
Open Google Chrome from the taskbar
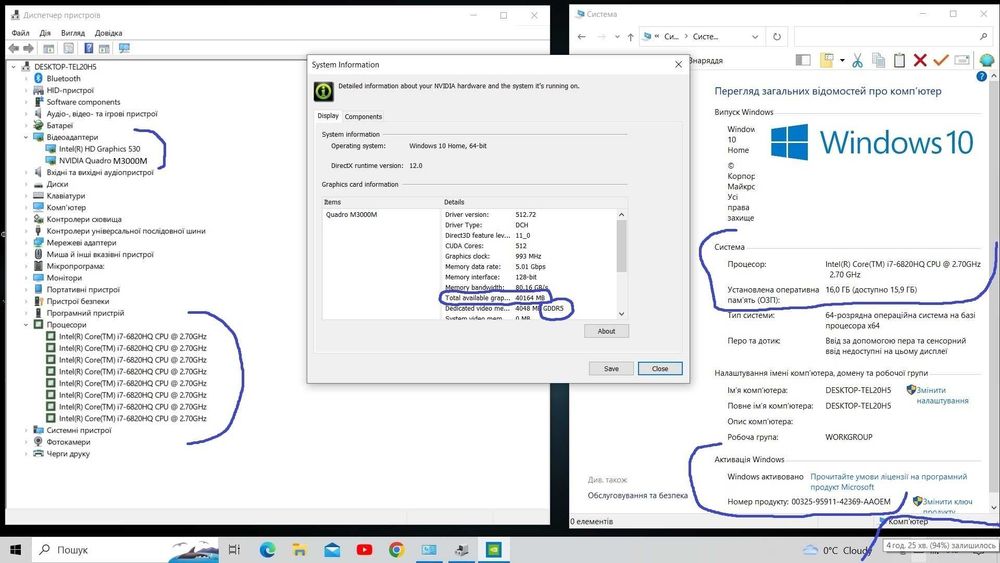tap(397, 549)
